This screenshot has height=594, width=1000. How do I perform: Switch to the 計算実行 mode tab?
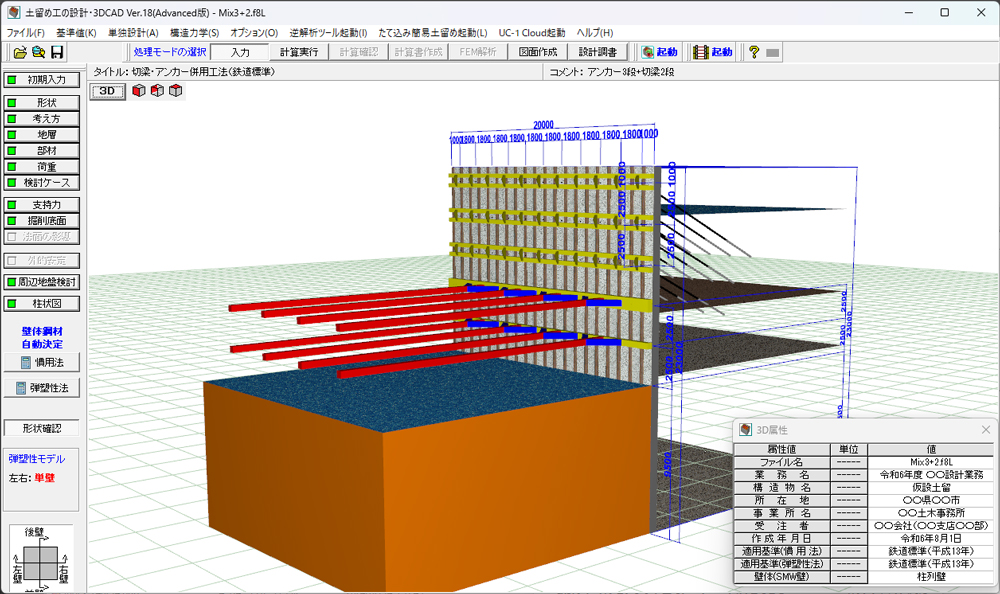298,52
